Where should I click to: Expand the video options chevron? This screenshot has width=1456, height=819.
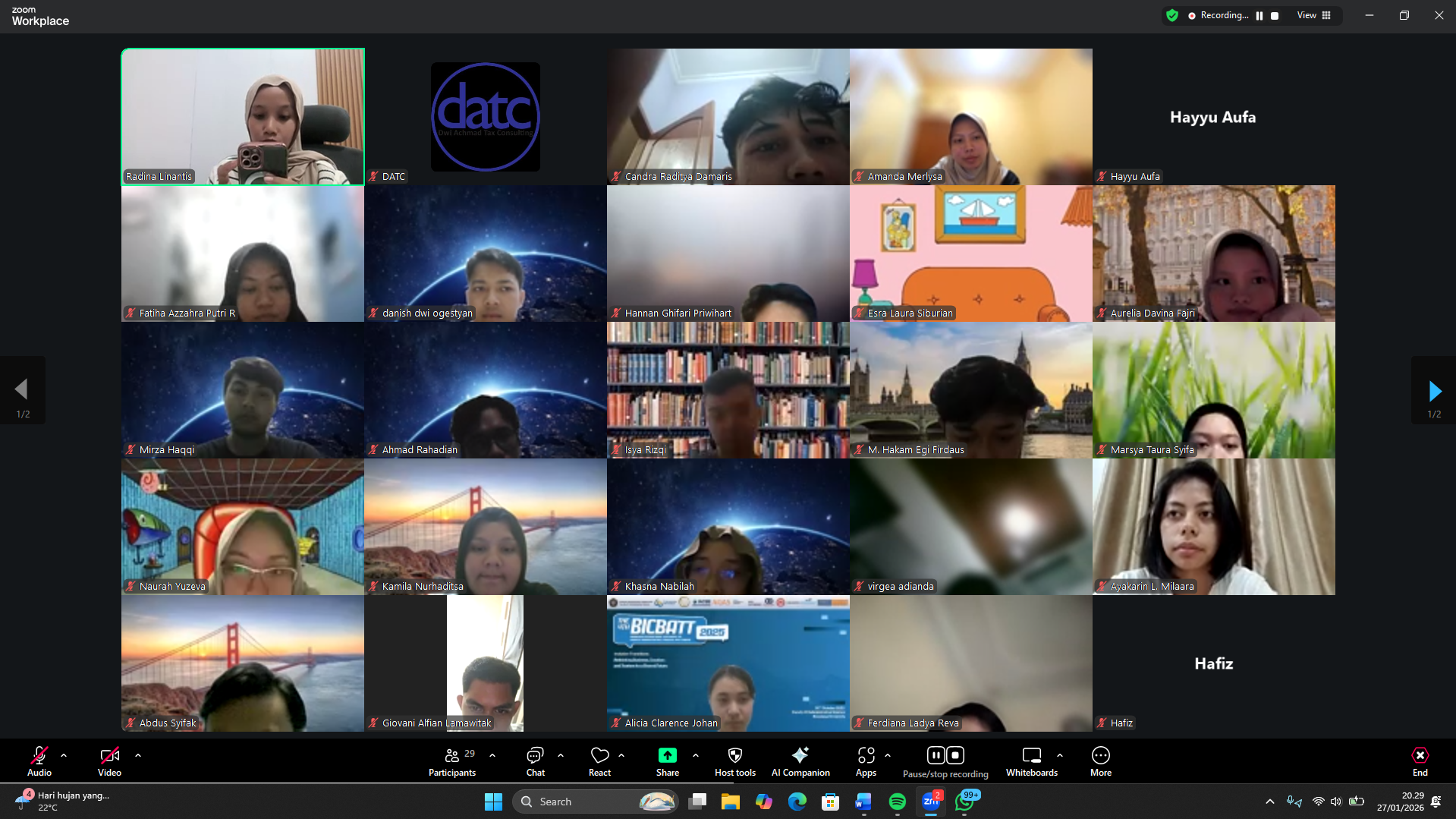pos(138,755)
